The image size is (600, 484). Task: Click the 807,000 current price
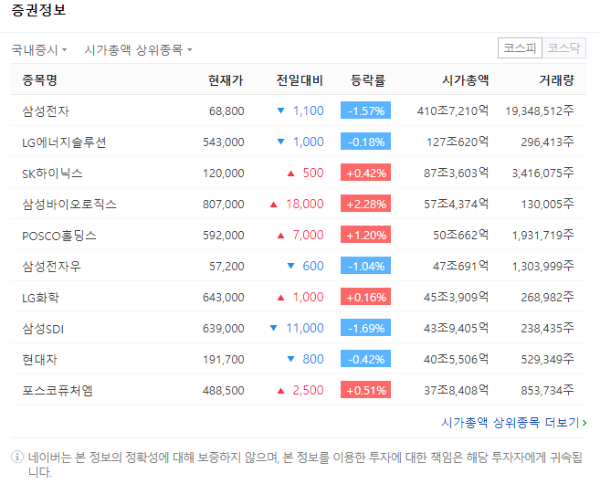coord(223,204)
